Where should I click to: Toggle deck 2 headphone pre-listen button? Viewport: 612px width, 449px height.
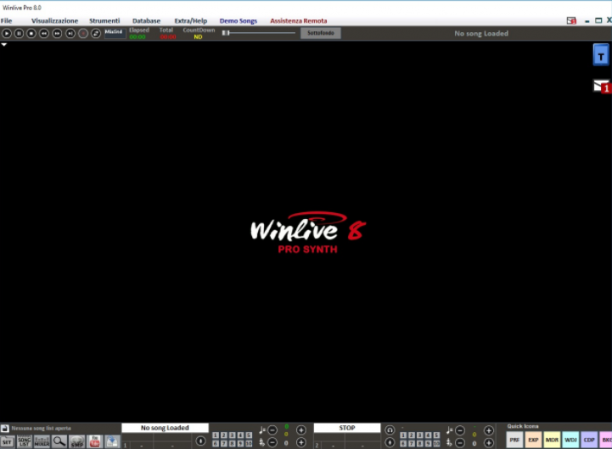[390, 430]
